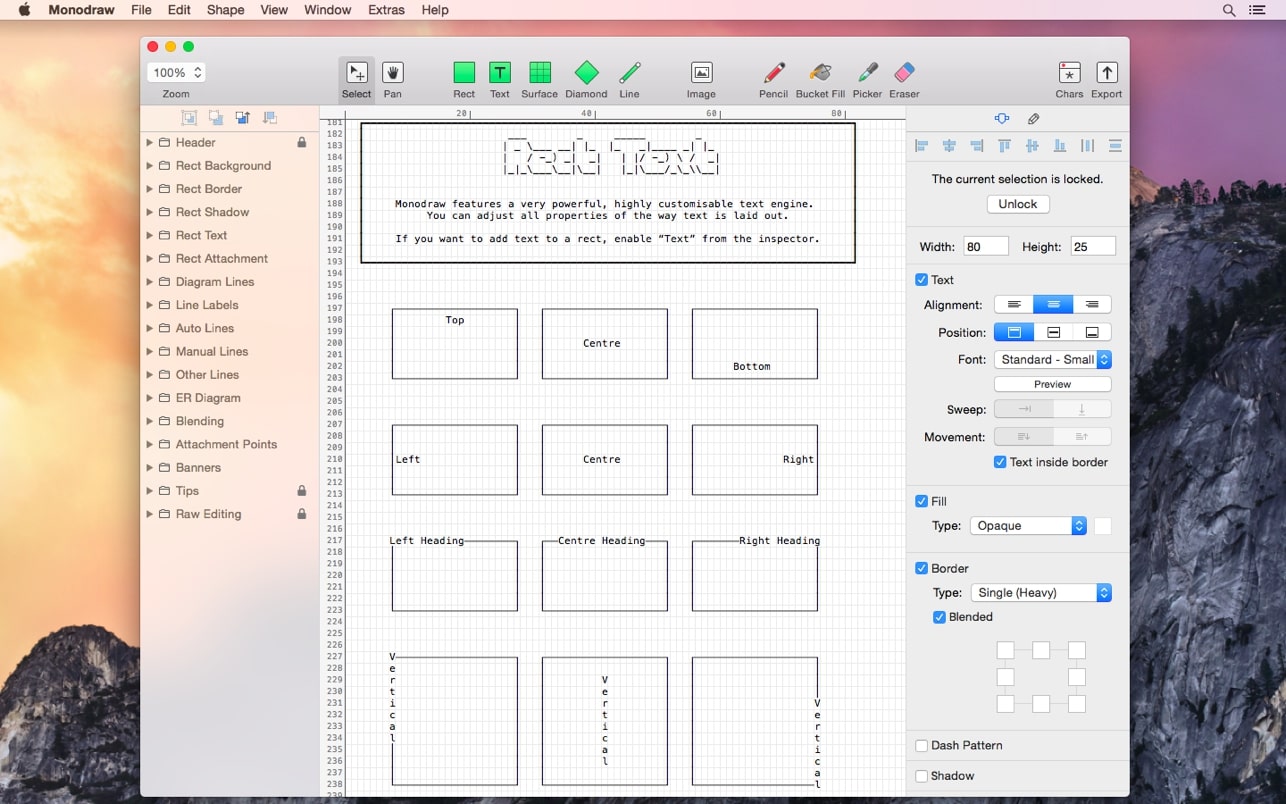Activate the Pencil tool
Image resolution: width=1286 pixels, height=804 pixels.
[x=772, y=74]
